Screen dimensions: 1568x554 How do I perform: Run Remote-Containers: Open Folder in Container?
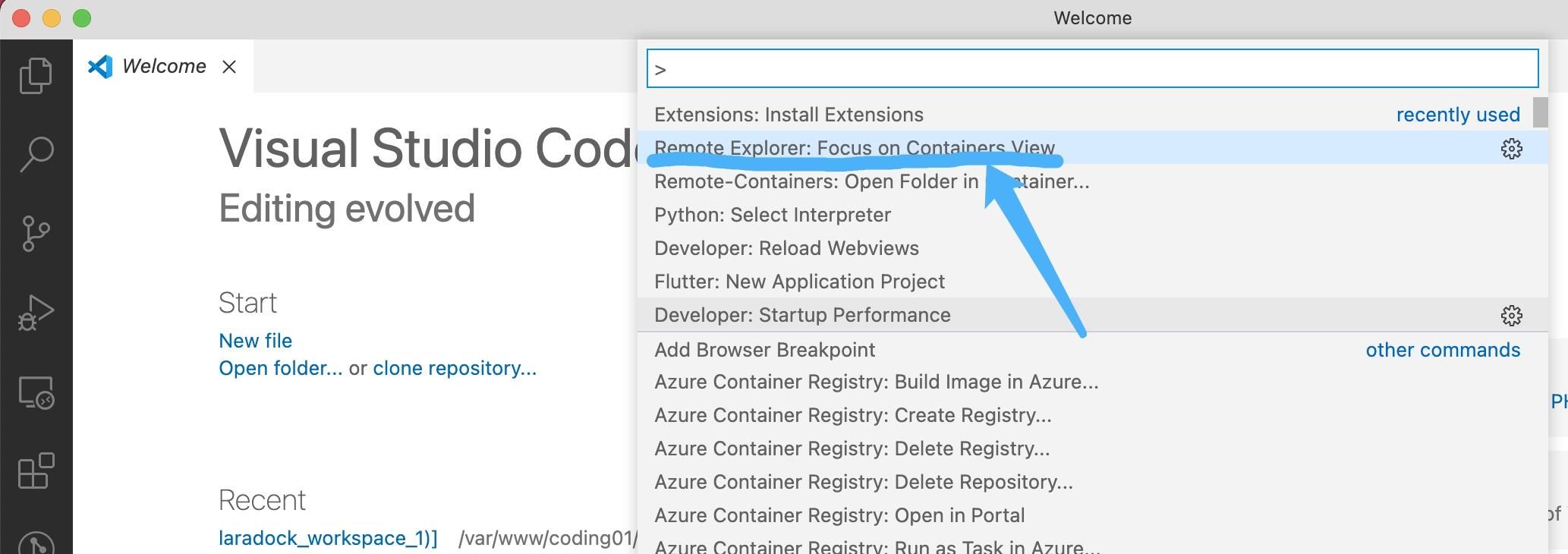(1092, 181)
